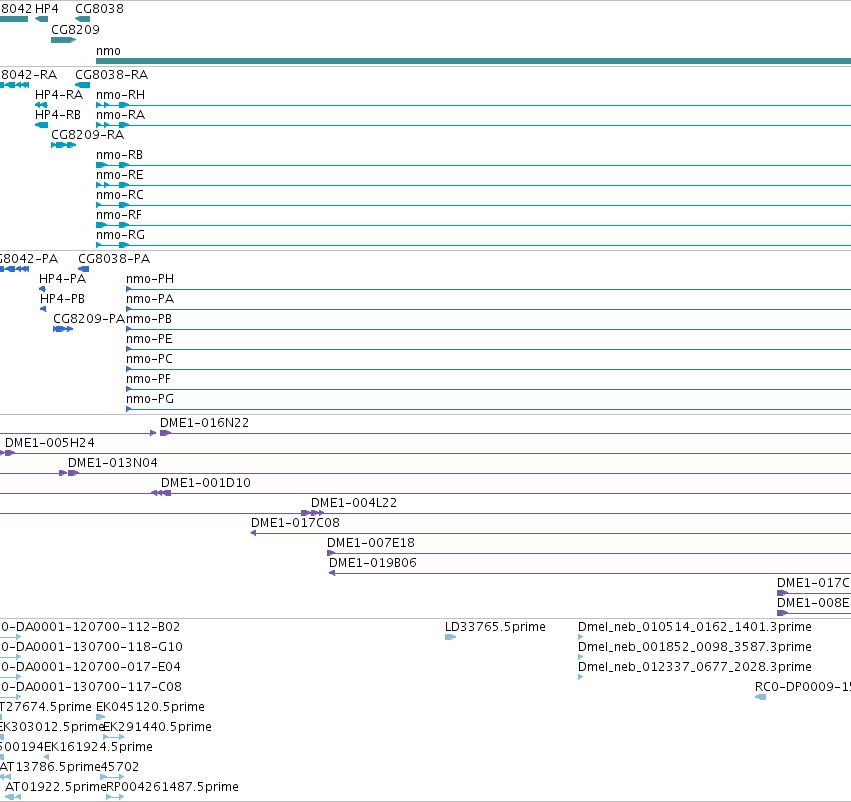
Task: Click the HP4-RA transcript glyph
Action: 41,105
